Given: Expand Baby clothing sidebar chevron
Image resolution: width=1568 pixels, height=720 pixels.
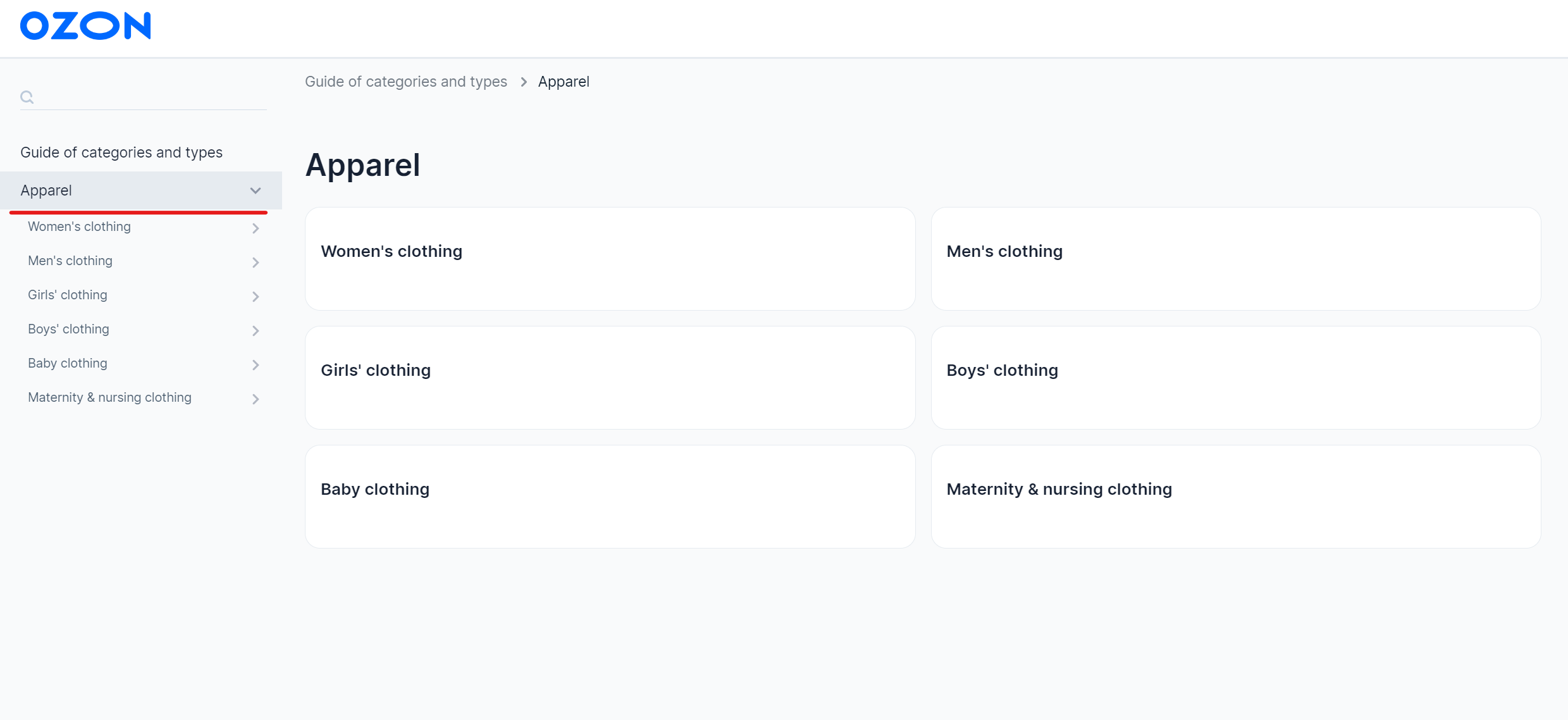Looking at the screenshot, I should click(256, 364).
